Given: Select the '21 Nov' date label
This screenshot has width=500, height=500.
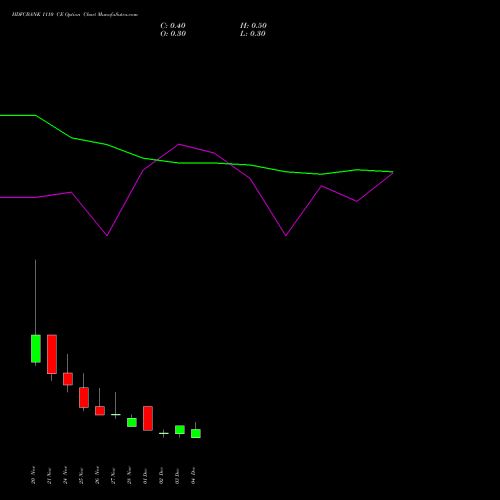Looking at the screenshot, I should point(49,475).
